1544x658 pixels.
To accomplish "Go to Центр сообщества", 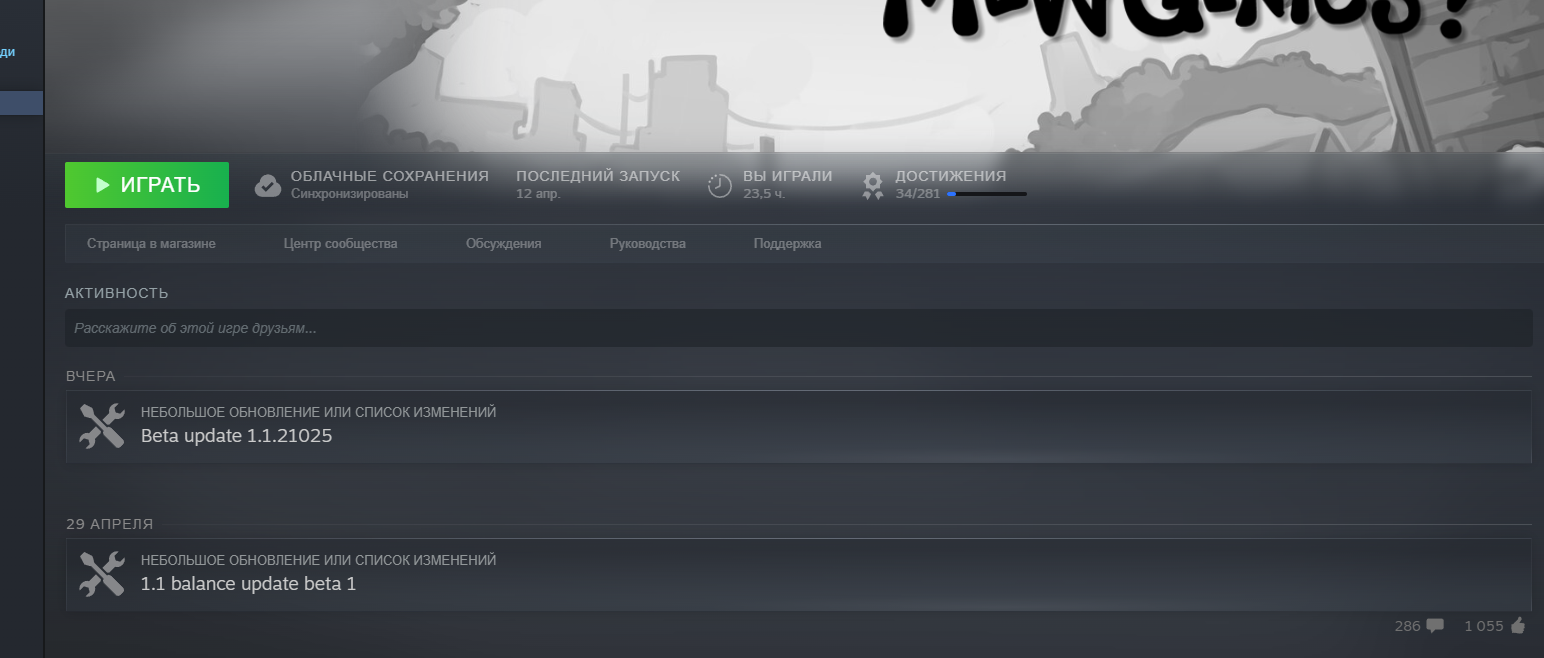I will pyautogui.click(x=341, y=244).
